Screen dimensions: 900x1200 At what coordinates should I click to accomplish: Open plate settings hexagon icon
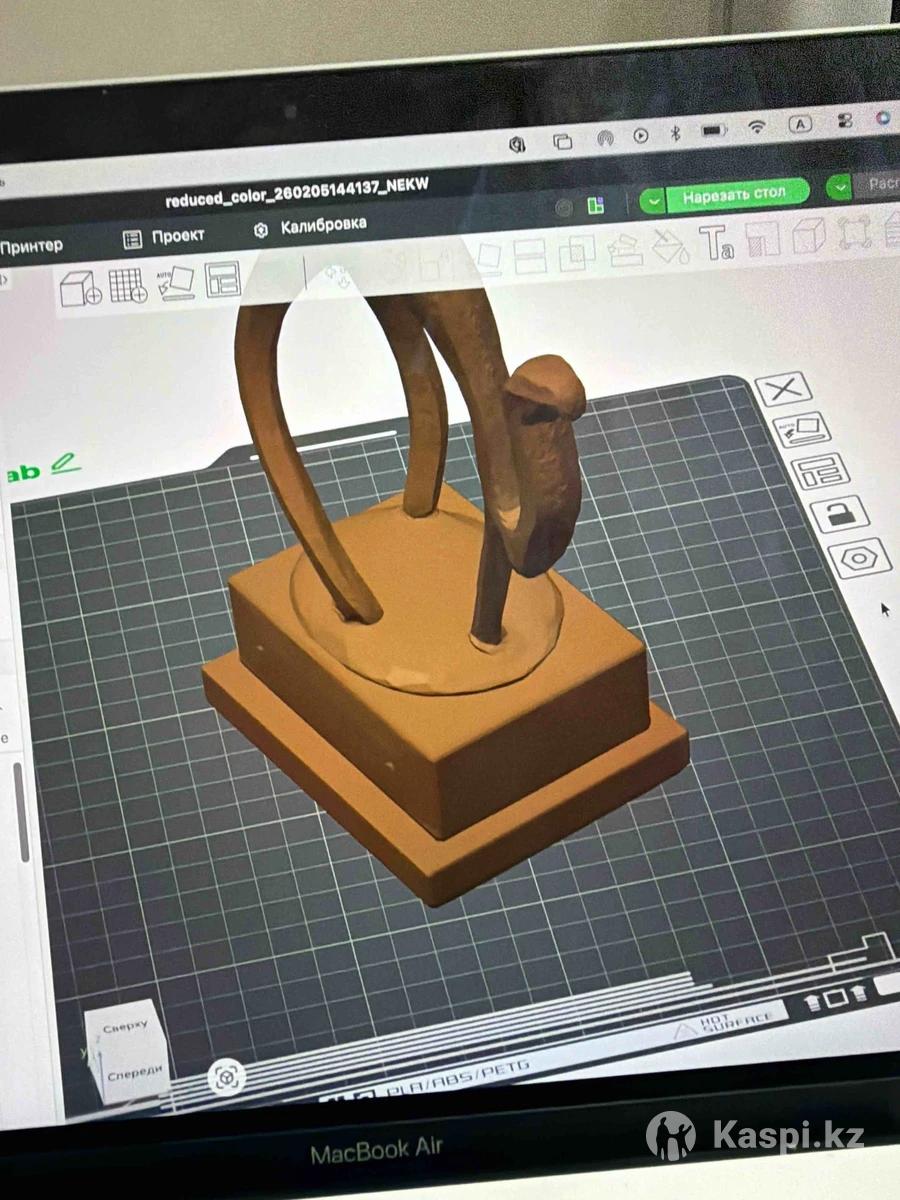(x=858, y=557)
